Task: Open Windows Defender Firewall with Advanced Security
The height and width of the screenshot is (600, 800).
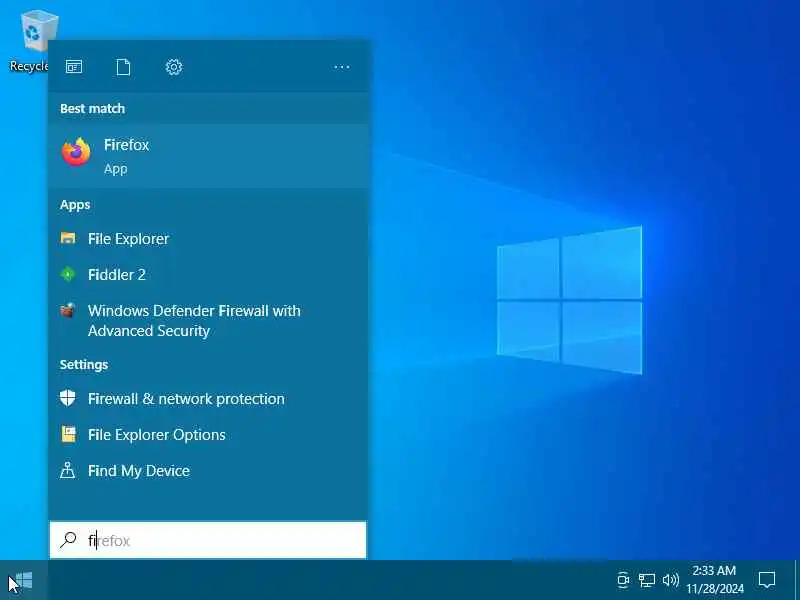Action: pyautogui.click(x=208, y=320)
